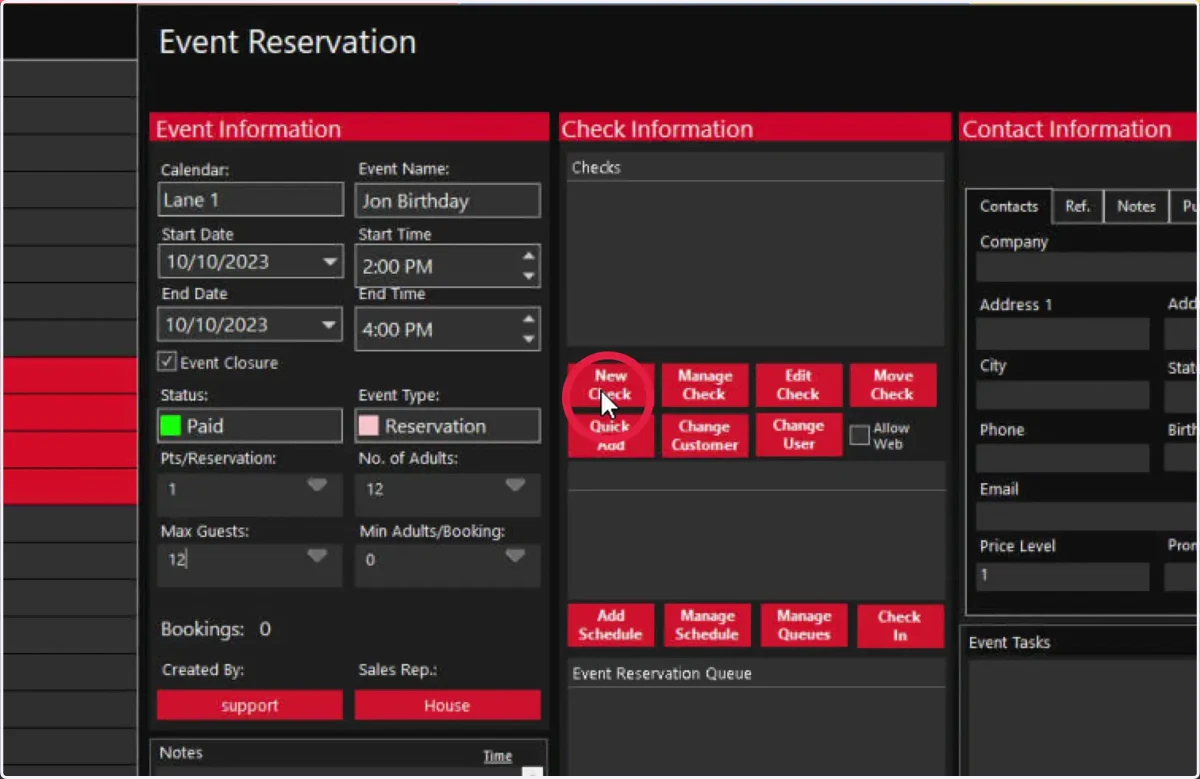Image resolution: width=1200 pixels, height=779 pixels.
Task: Open the Edit Check button
Action: [x=798, y=385]
